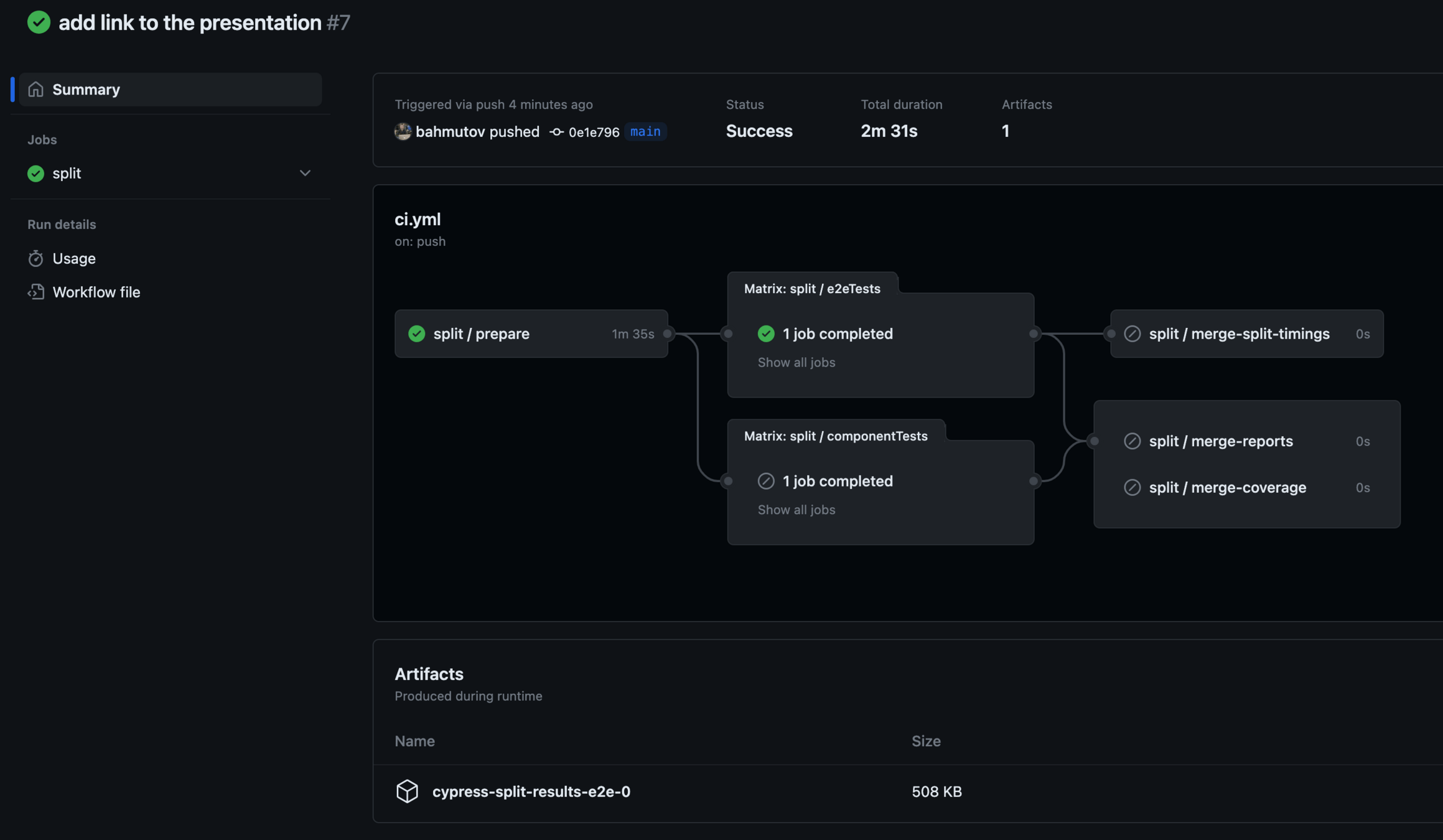This screenshot has width=1443, height=840.
Task: Open commit 0e1e796 link
Action: pos(594,132)
